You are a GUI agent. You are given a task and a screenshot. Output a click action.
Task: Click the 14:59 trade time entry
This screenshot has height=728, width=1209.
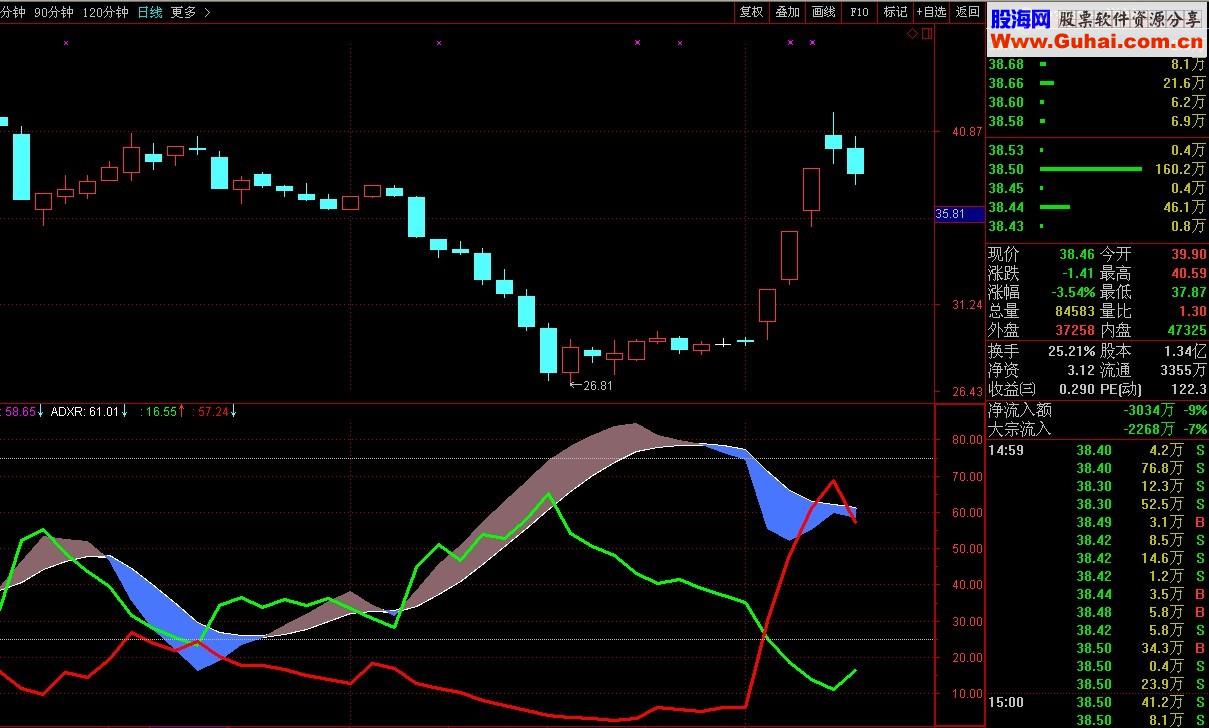[1006, 450]
